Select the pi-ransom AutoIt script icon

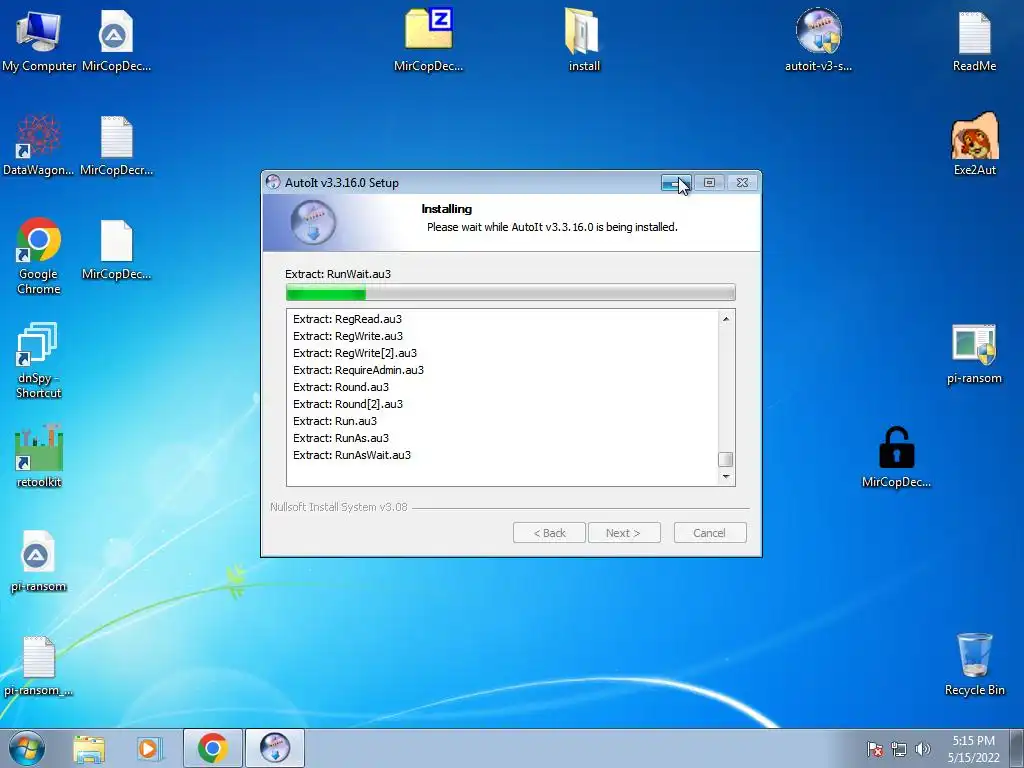pos(39,562)
